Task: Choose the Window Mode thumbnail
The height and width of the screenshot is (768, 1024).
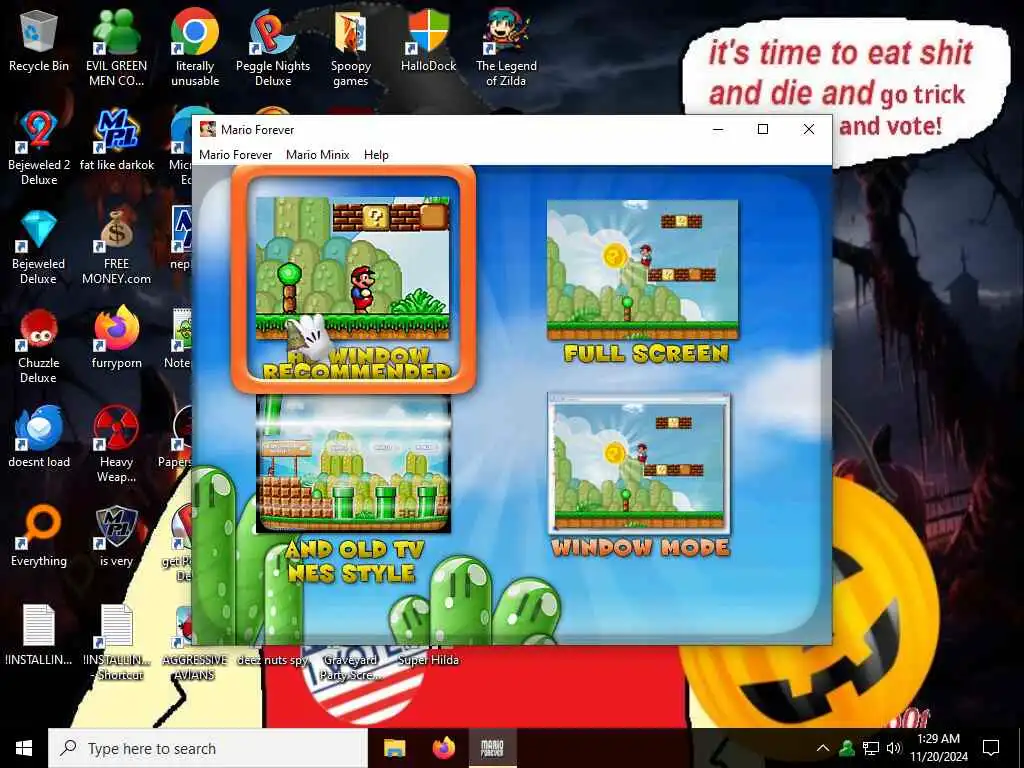Action: 639,463
